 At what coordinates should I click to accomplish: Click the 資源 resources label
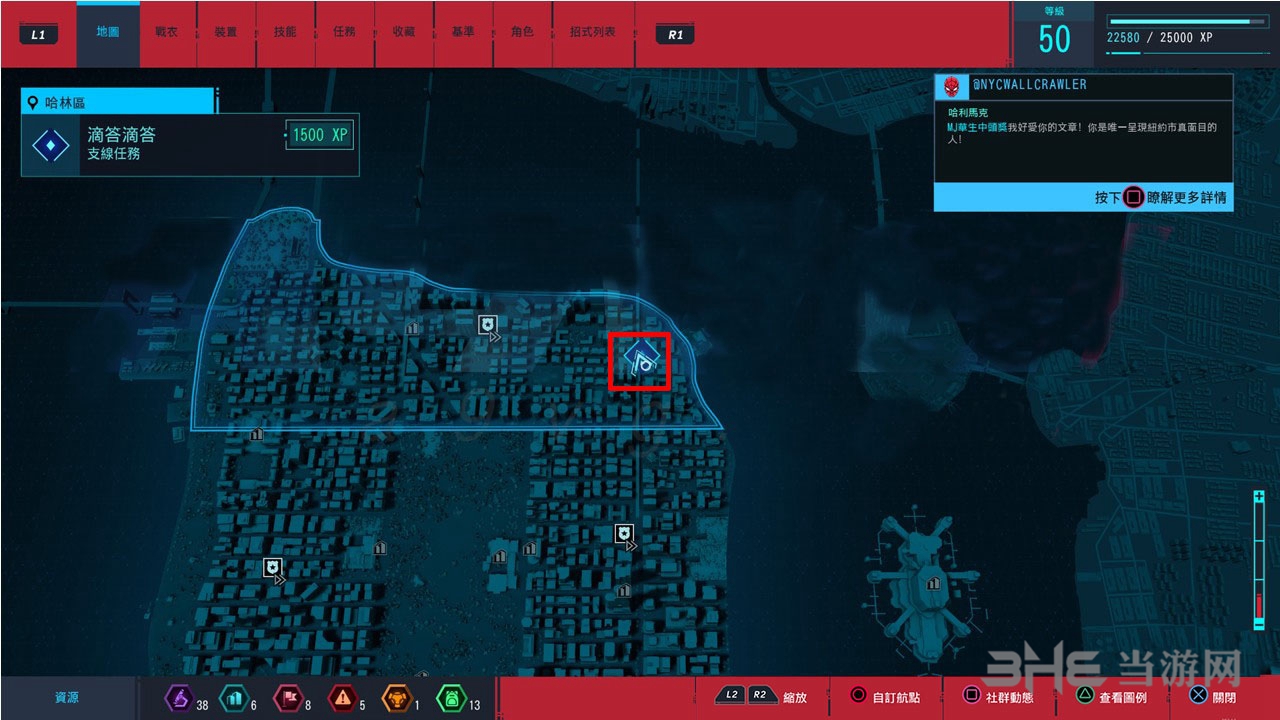(x=67, y=698)
